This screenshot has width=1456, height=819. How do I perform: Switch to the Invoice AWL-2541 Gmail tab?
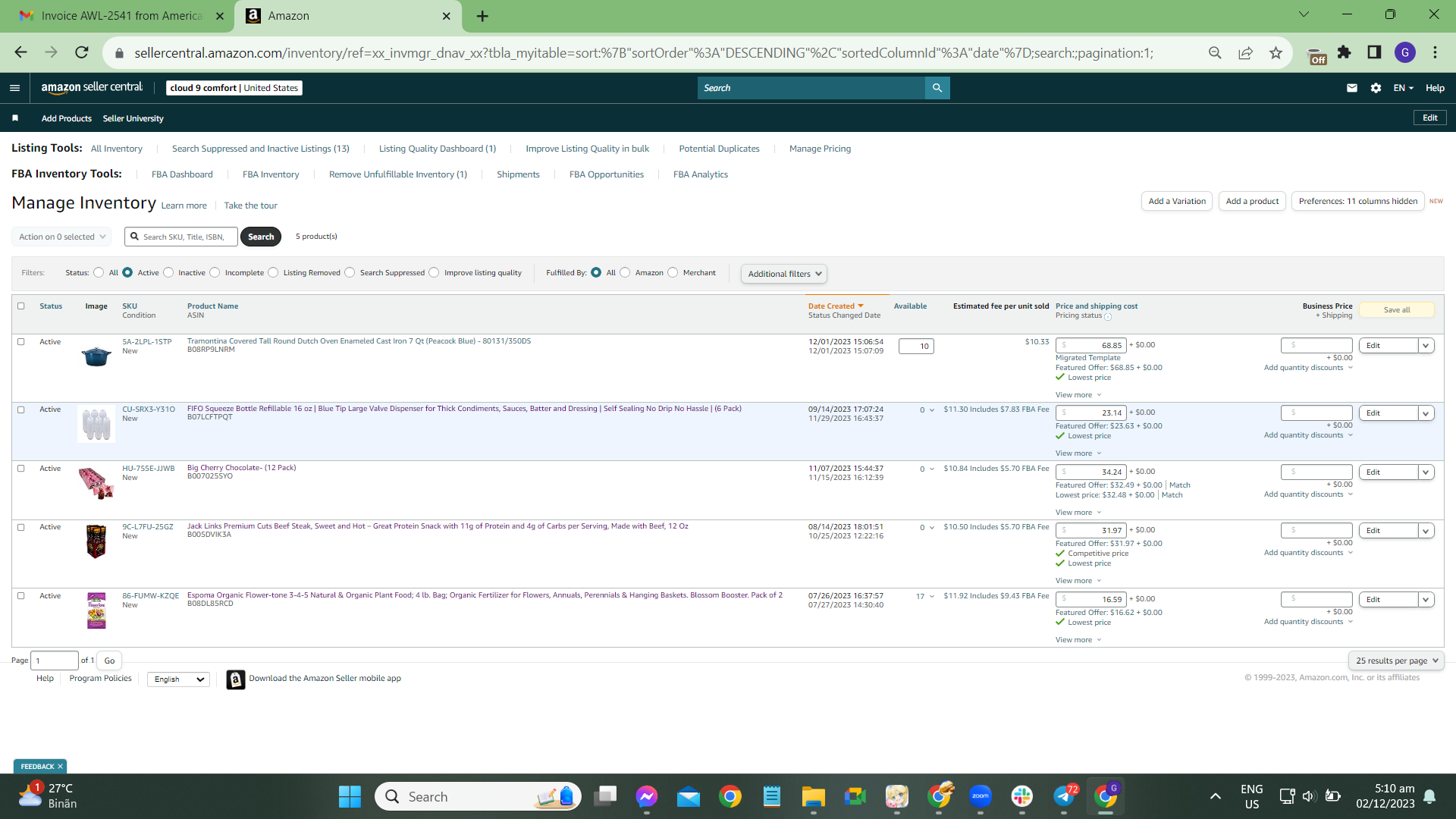tap(121, 16)
